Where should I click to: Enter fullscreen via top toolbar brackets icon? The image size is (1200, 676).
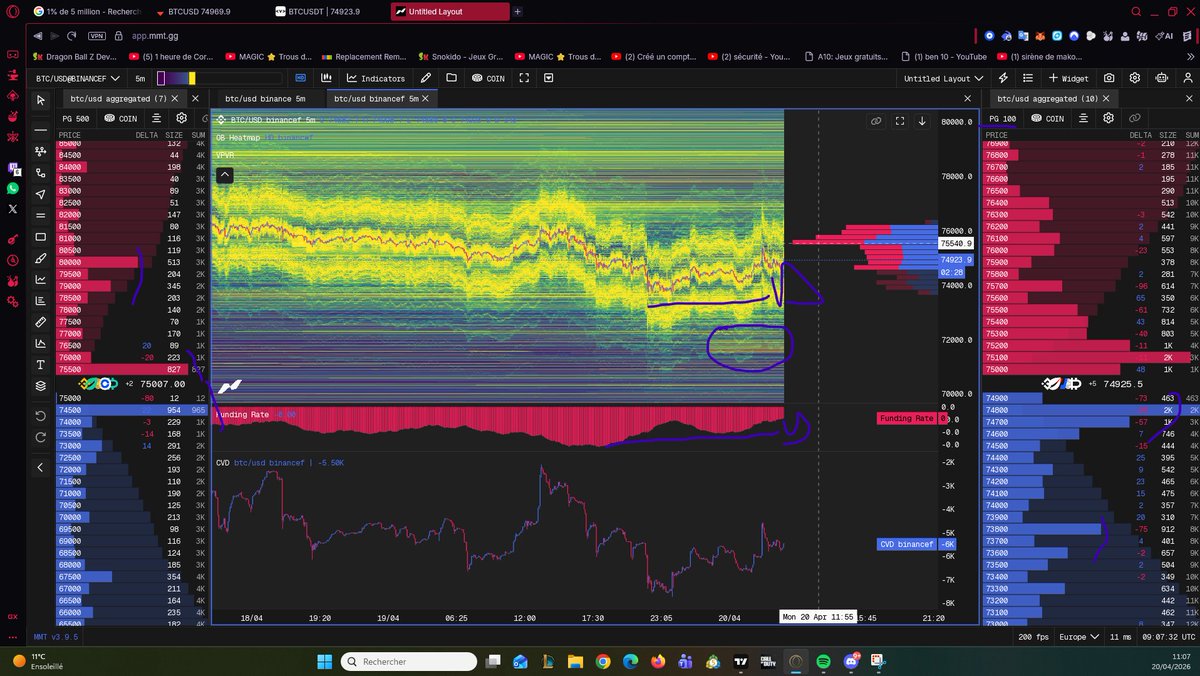click(524, 78)
